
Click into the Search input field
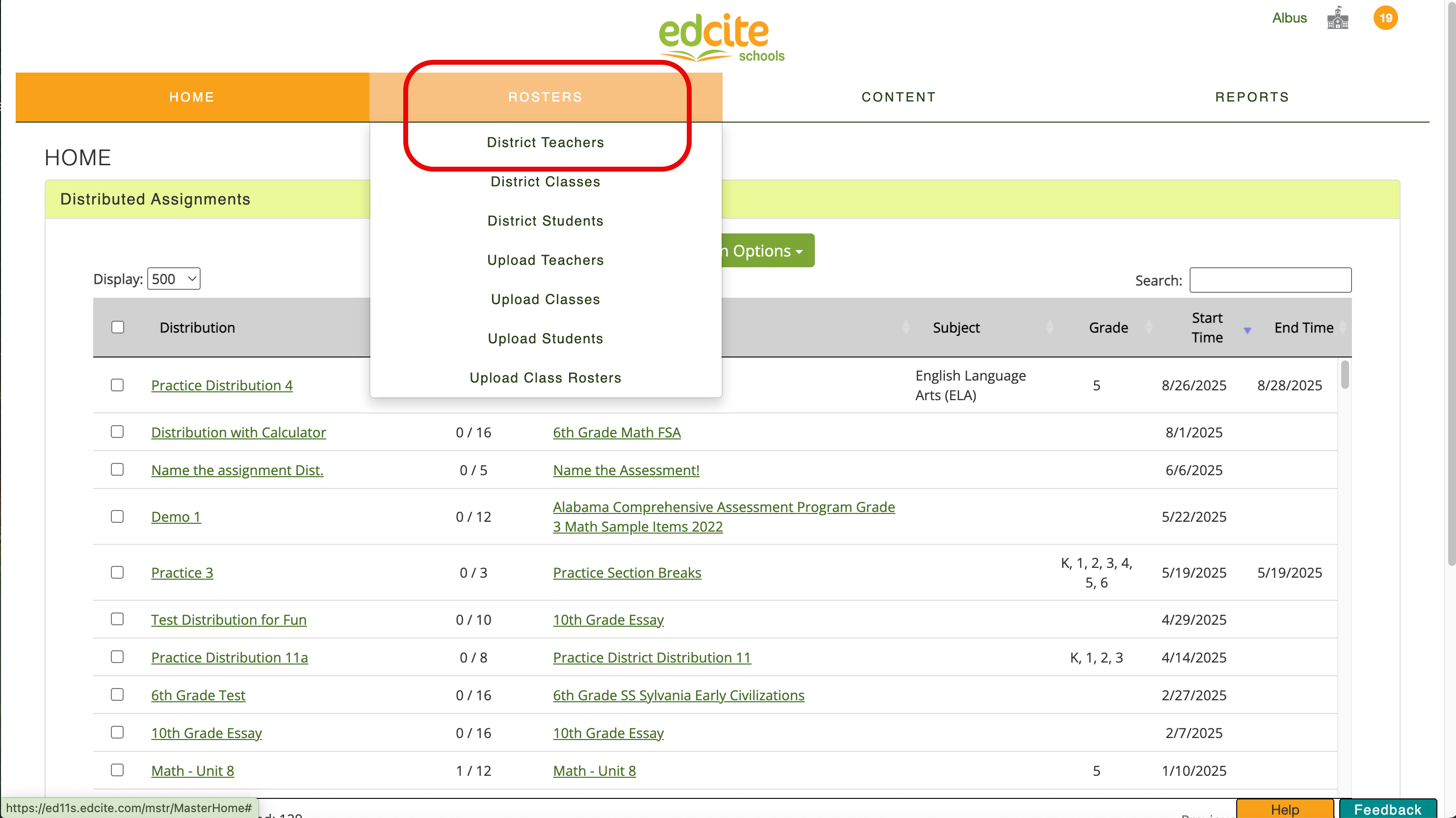[1270, 281]
